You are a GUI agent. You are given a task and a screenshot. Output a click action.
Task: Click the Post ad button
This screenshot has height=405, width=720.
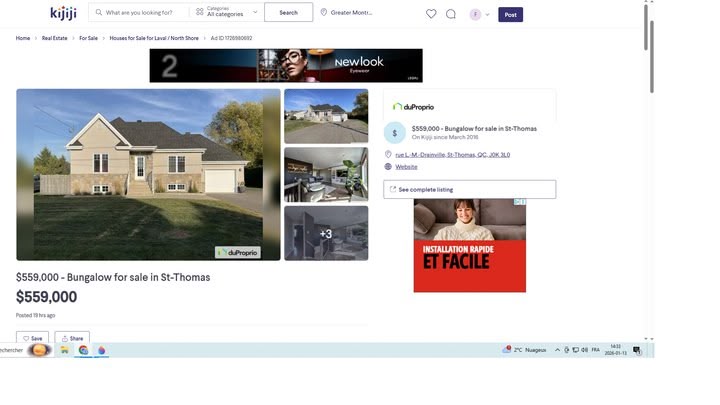[x=510, y=14]
